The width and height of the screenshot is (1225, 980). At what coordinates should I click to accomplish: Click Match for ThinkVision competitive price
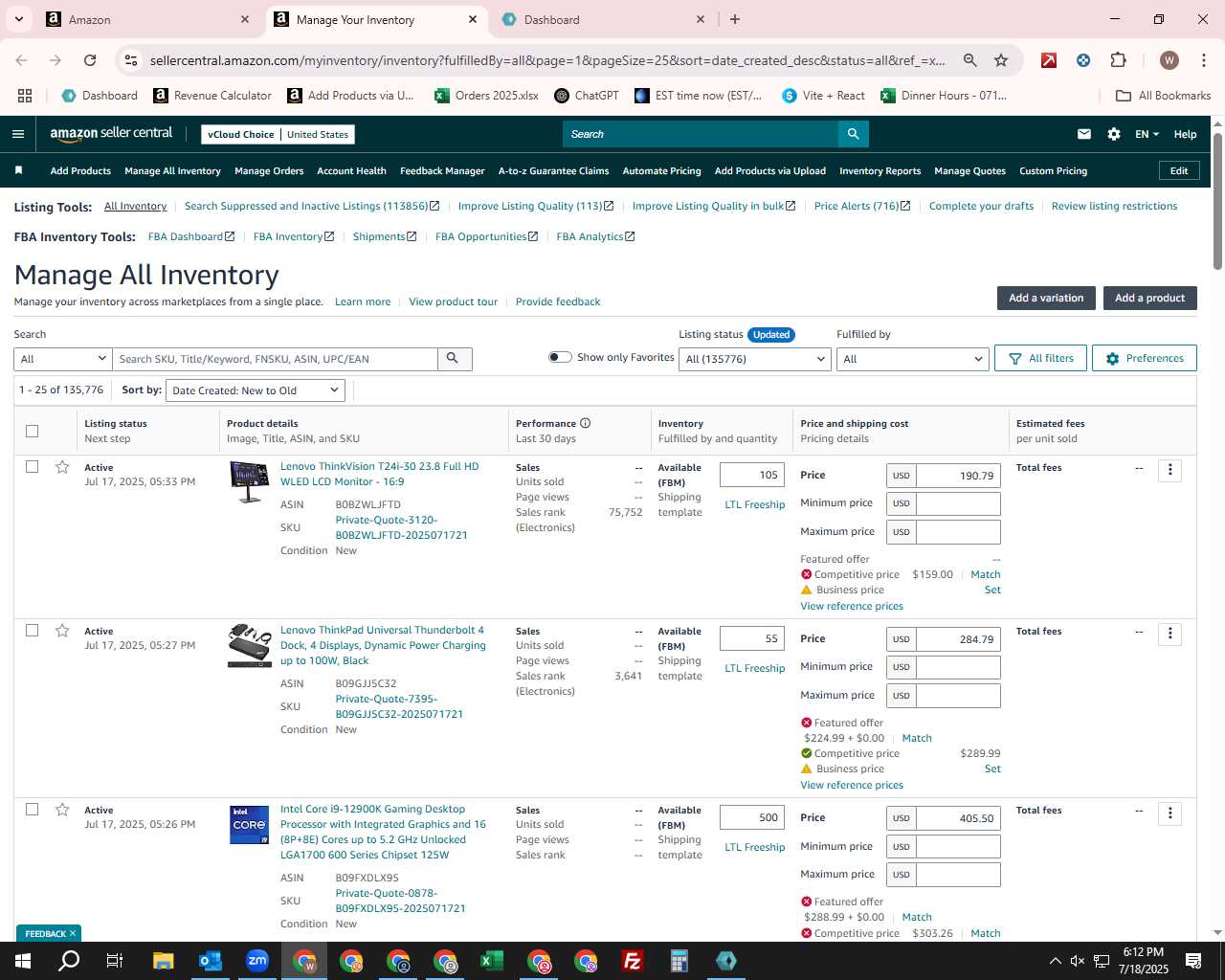tap(985, 574)
